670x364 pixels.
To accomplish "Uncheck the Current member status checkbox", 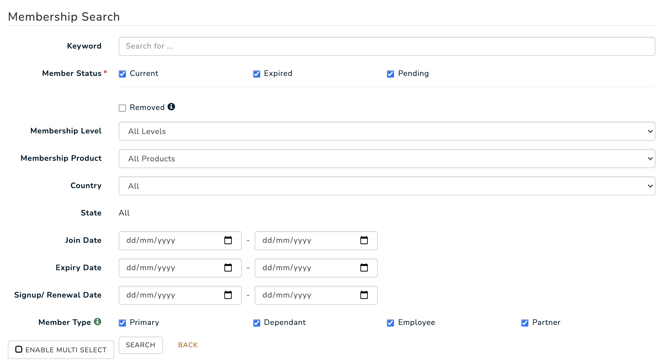I will tap(123, 74).
